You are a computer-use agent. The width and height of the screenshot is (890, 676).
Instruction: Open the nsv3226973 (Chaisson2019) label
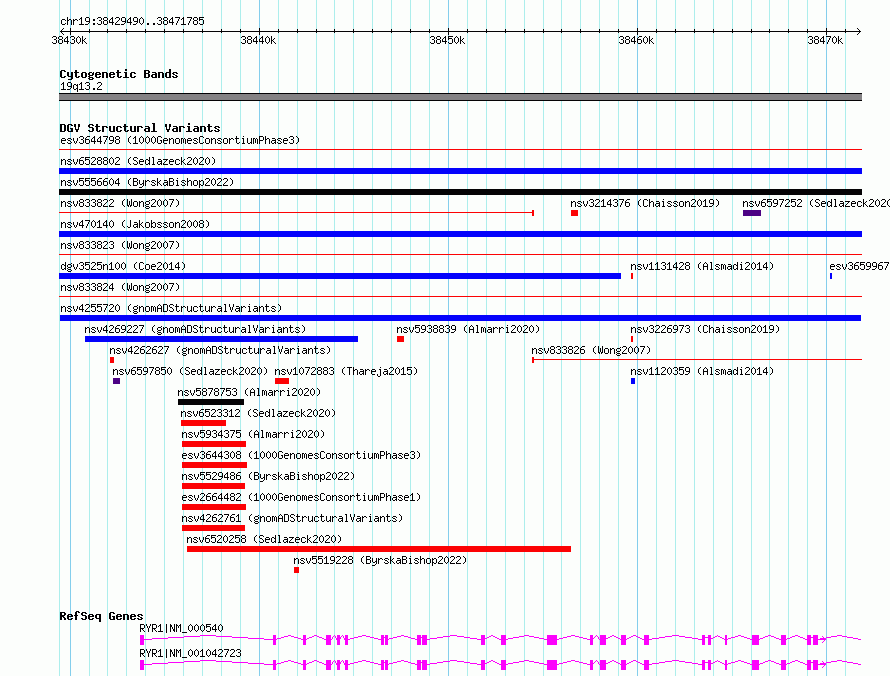705,329
